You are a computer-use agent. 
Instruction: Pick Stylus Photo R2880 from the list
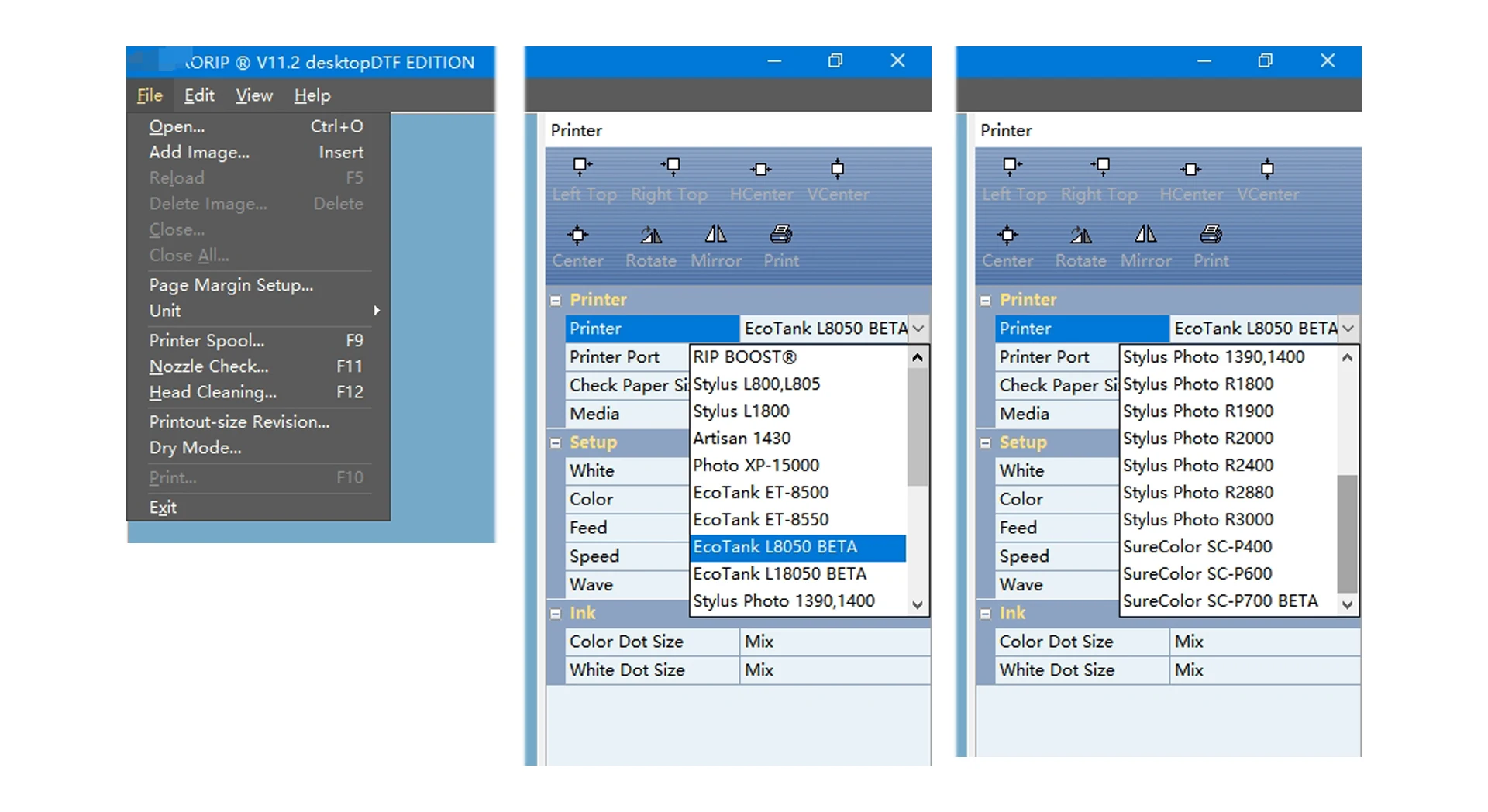point(1229,493)
